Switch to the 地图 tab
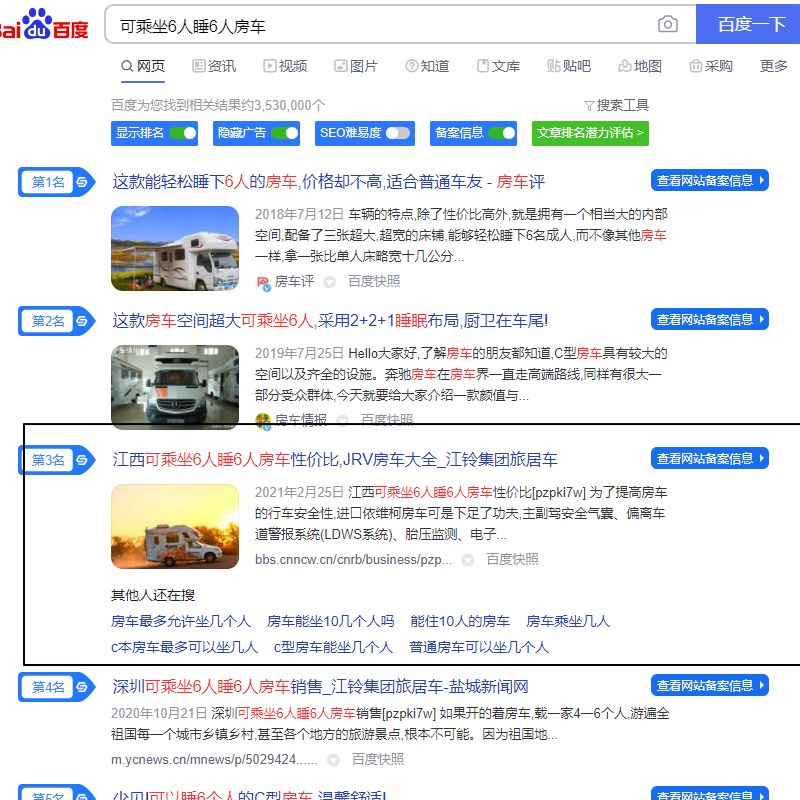The height and width of the screenshot is (800, 800). coord(640,66)
